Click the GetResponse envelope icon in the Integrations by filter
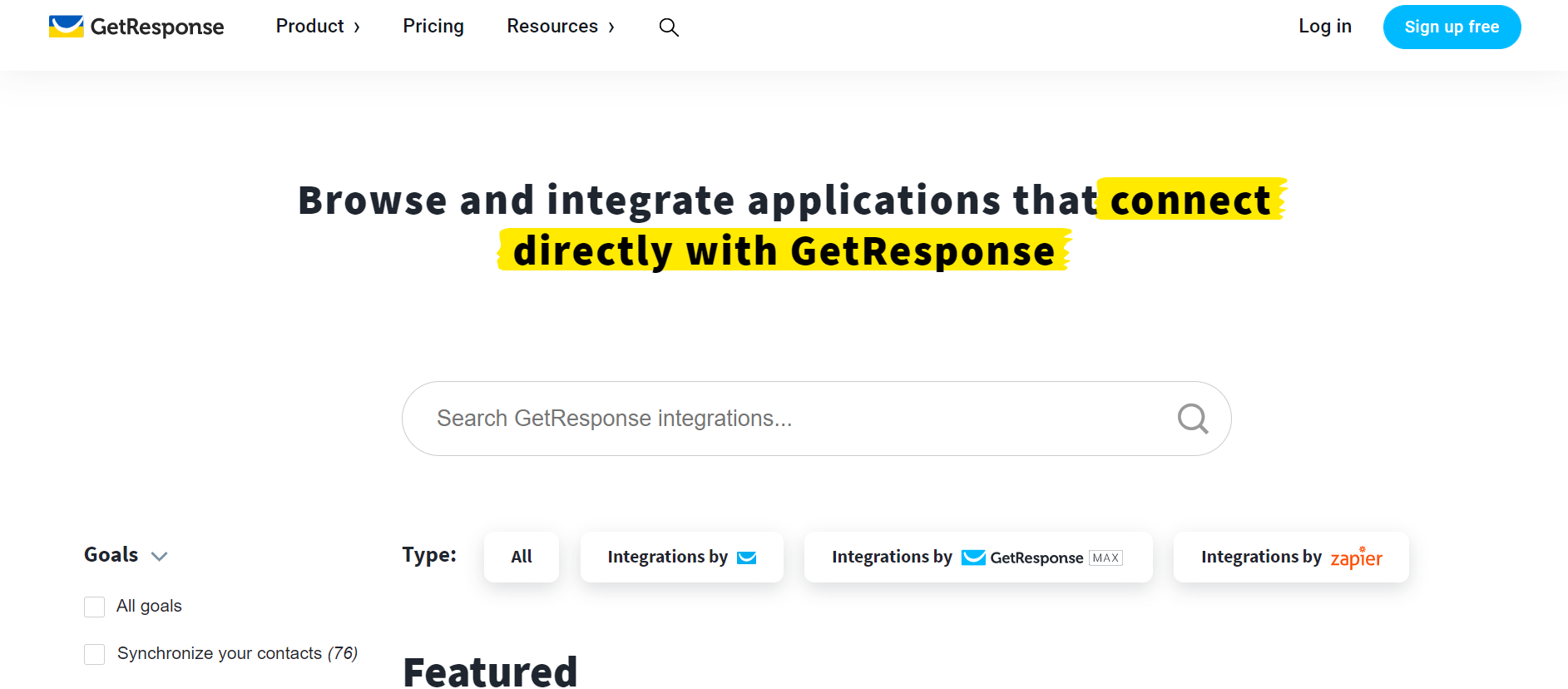Image resolution: width=1568 pixels, height=689 pixels. point(747,558)
